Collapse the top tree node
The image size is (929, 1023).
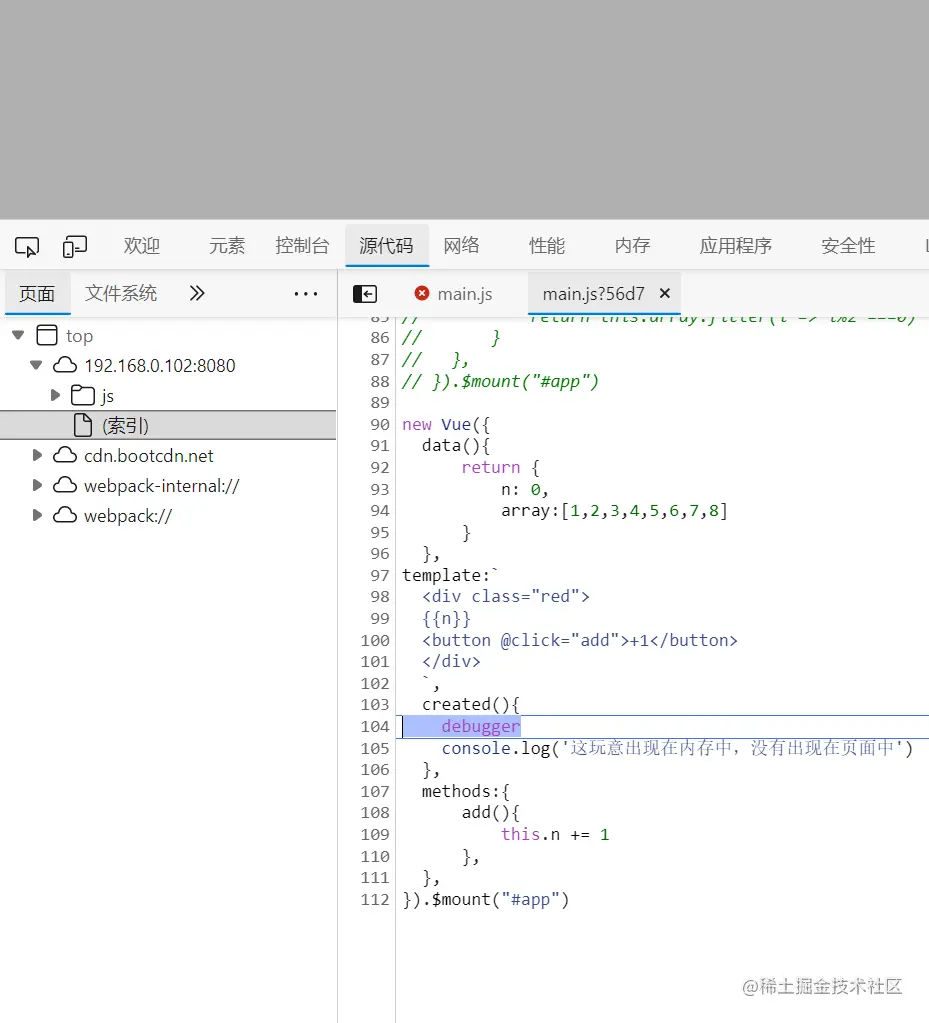point(17,335)
